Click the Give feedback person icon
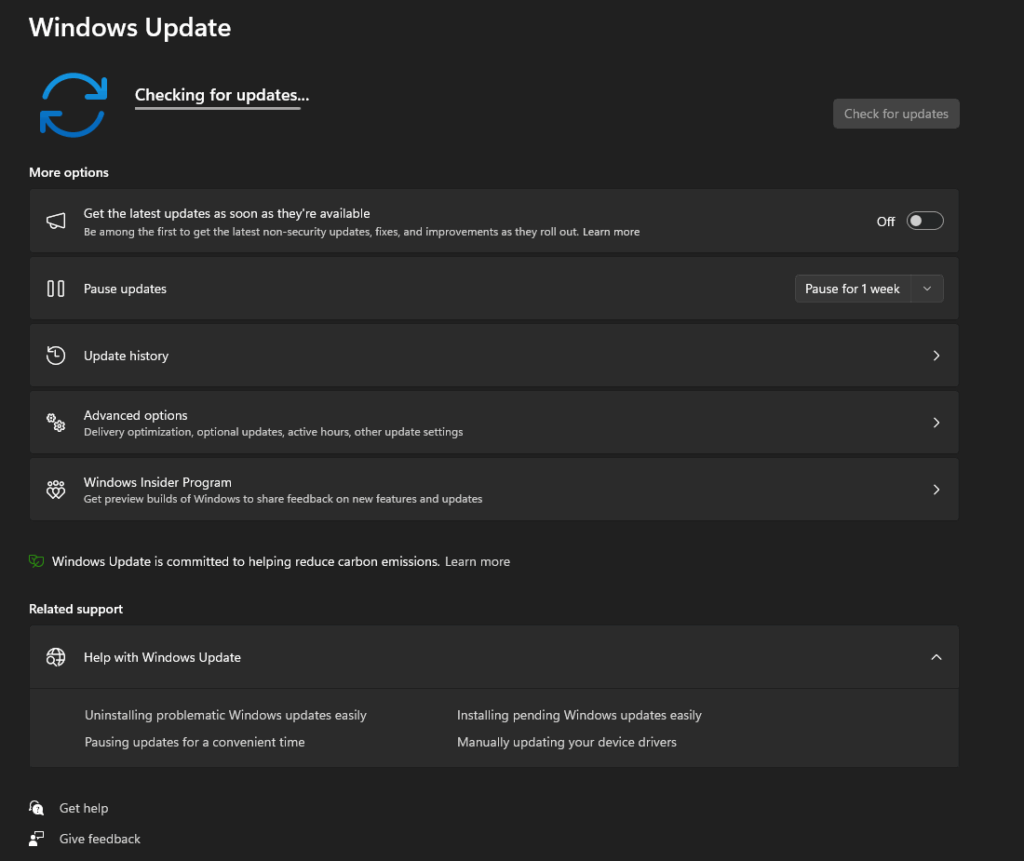 tap(37, 839)
